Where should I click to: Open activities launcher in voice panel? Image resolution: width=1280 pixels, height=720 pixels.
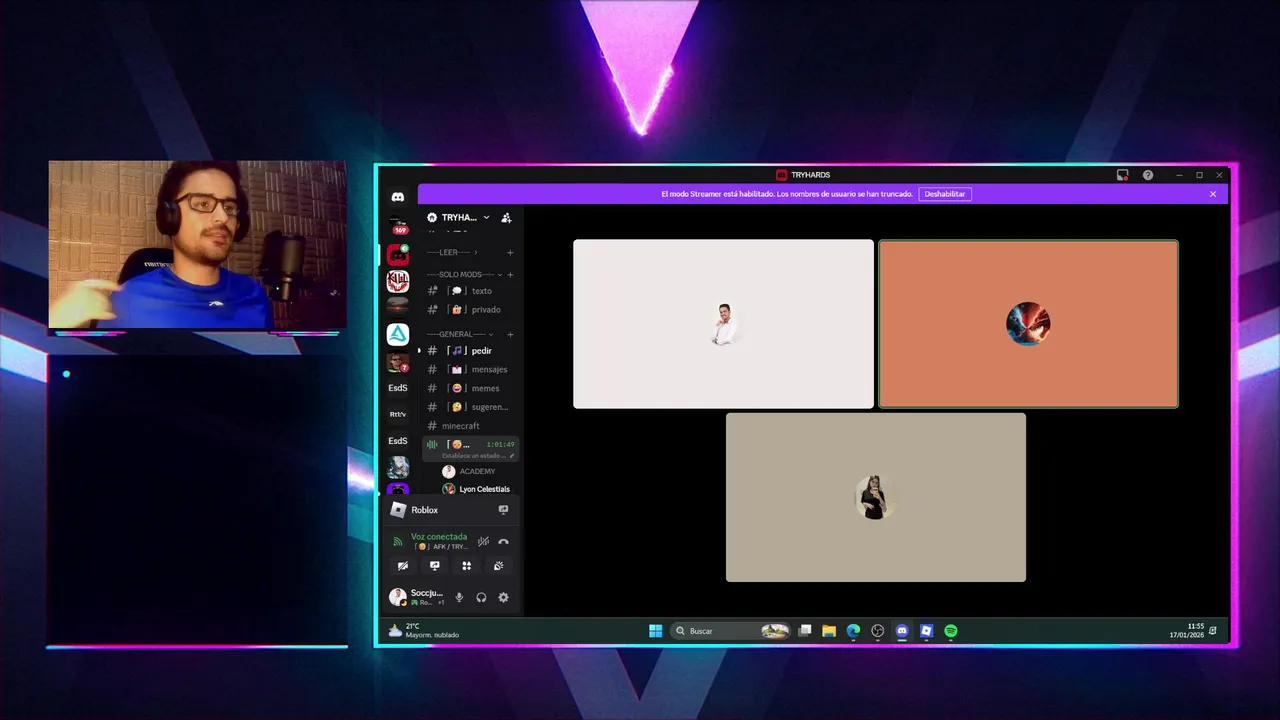point(466,566)
